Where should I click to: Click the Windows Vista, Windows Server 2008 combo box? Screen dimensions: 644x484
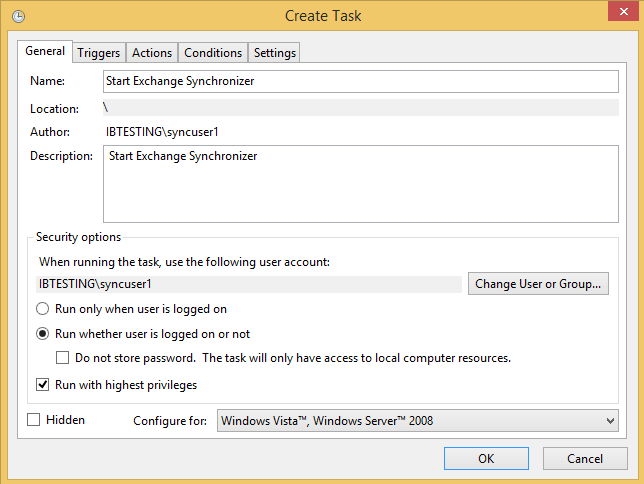418,421
